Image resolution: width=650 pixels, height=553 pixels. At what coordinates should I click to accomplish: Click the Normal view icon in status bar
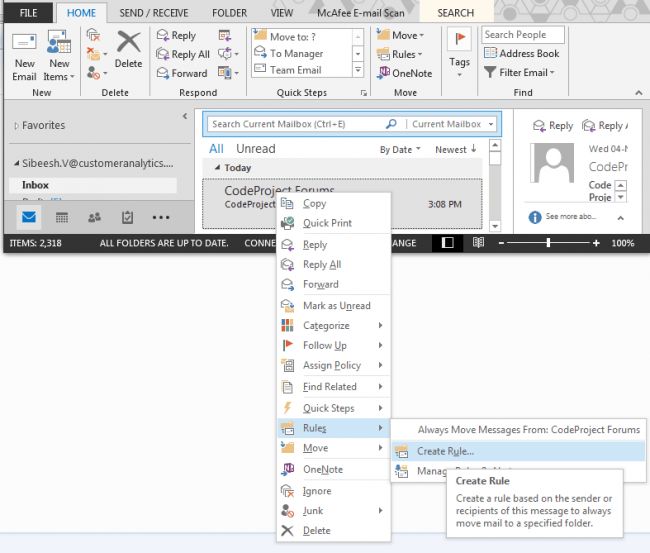click(447, 243)
